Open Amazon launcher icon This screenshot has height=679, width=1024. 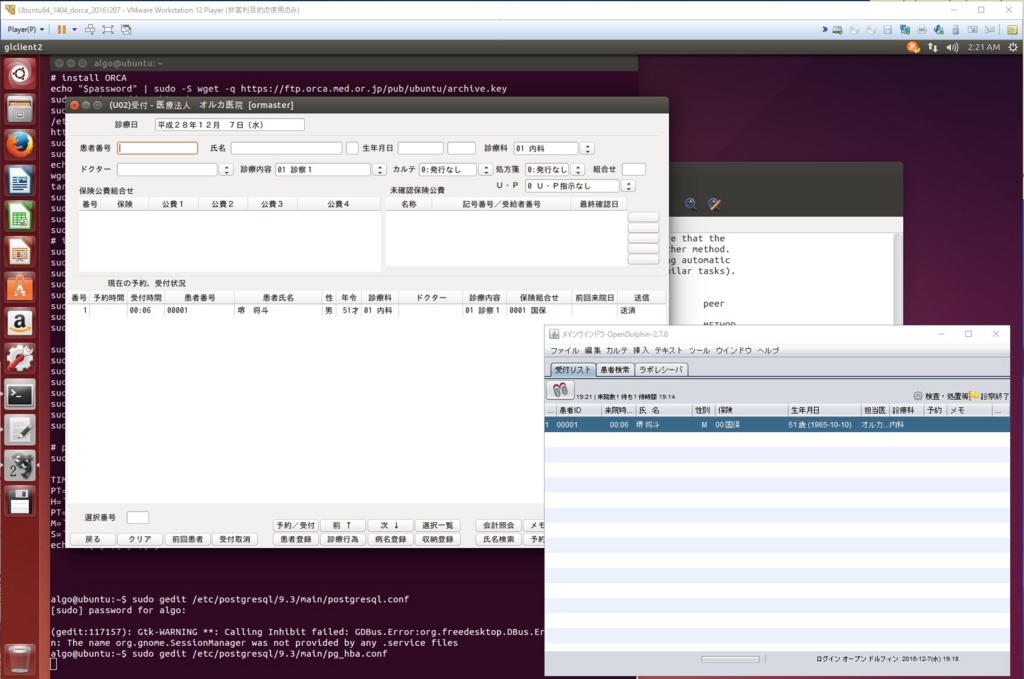tap(20, 323)
